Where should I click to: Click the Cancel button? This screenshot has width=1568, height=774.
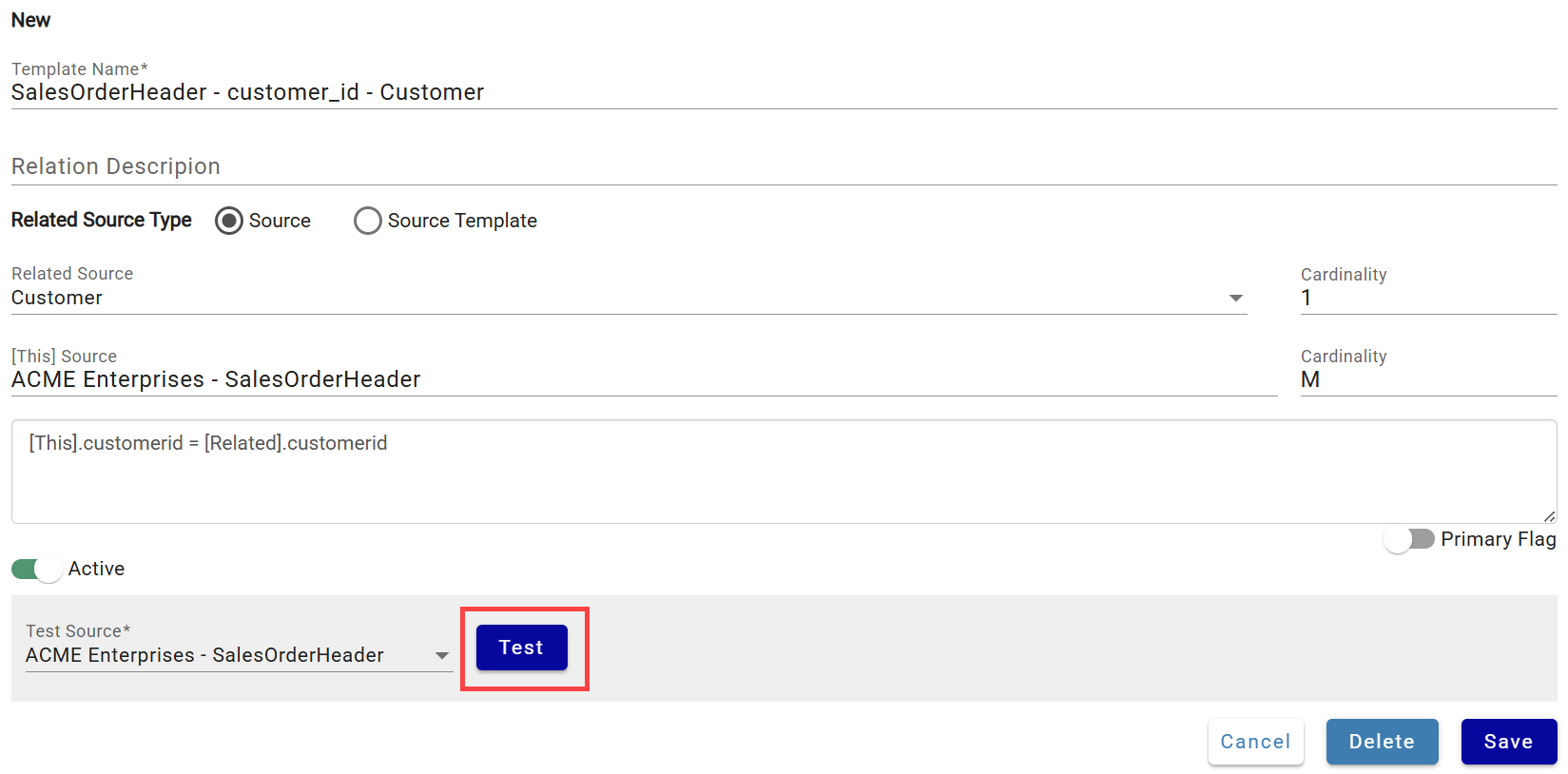[1256, 742]
